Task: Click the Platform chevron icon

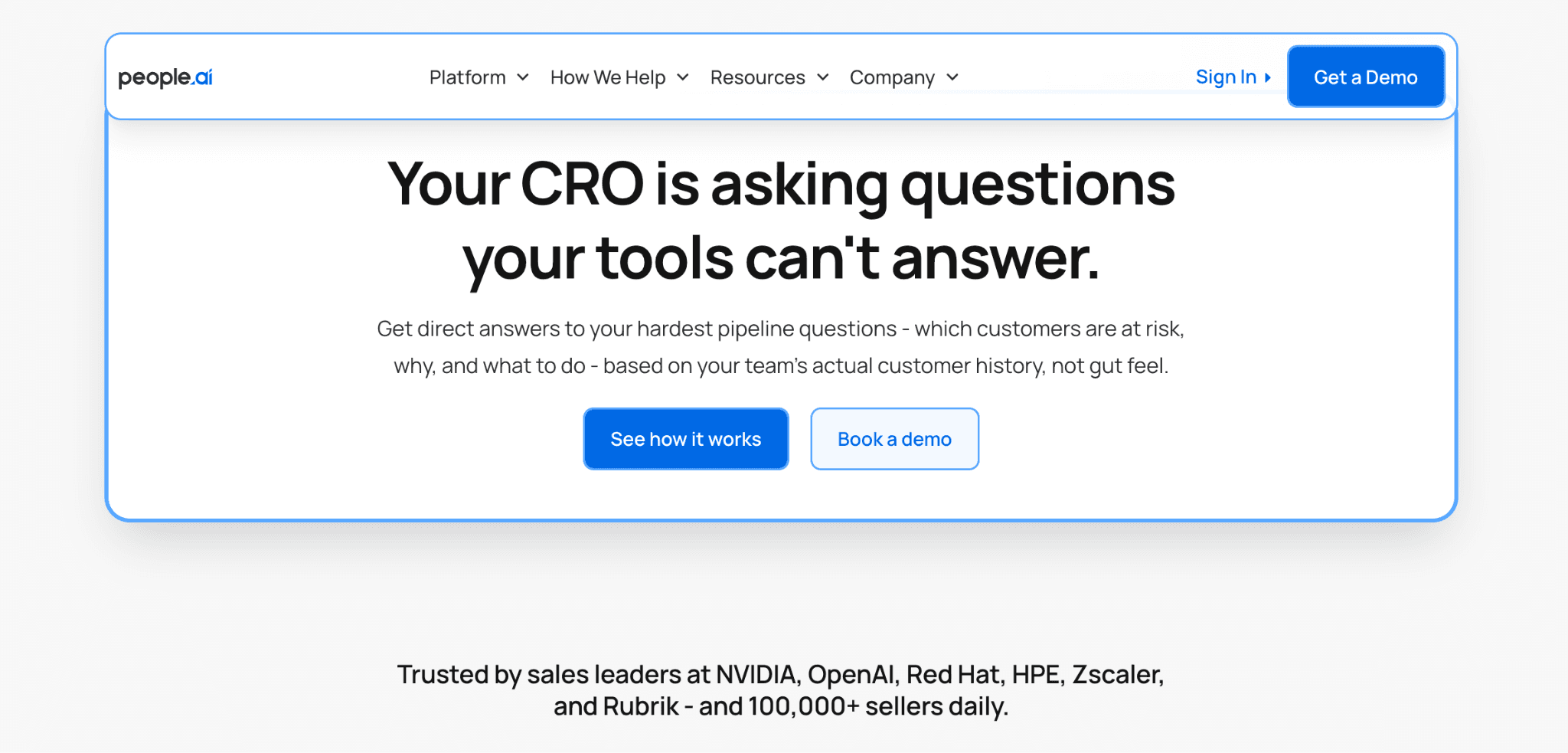Action: [524, 78]
